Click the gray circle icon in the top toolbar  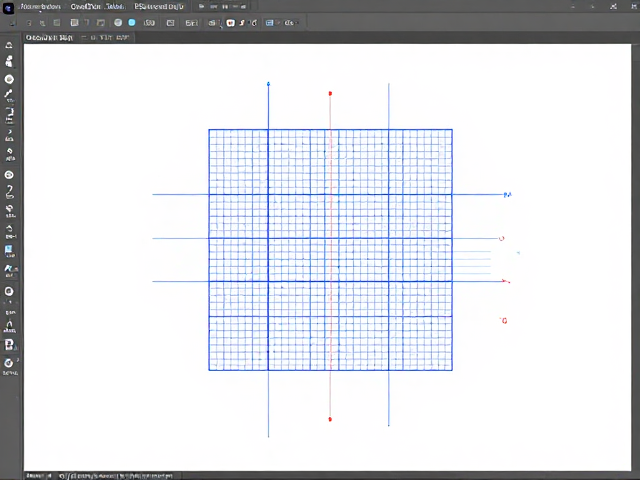click(x=118, y=23)
